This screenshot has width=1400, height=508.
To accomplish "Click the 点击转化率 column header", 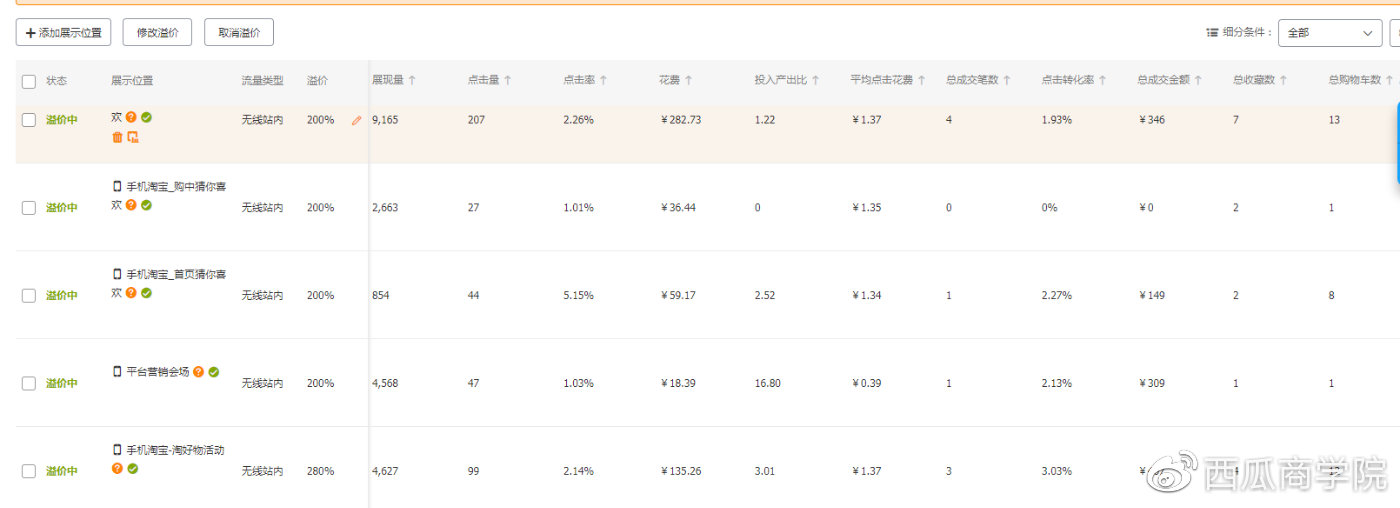I will pos(1067,80).
